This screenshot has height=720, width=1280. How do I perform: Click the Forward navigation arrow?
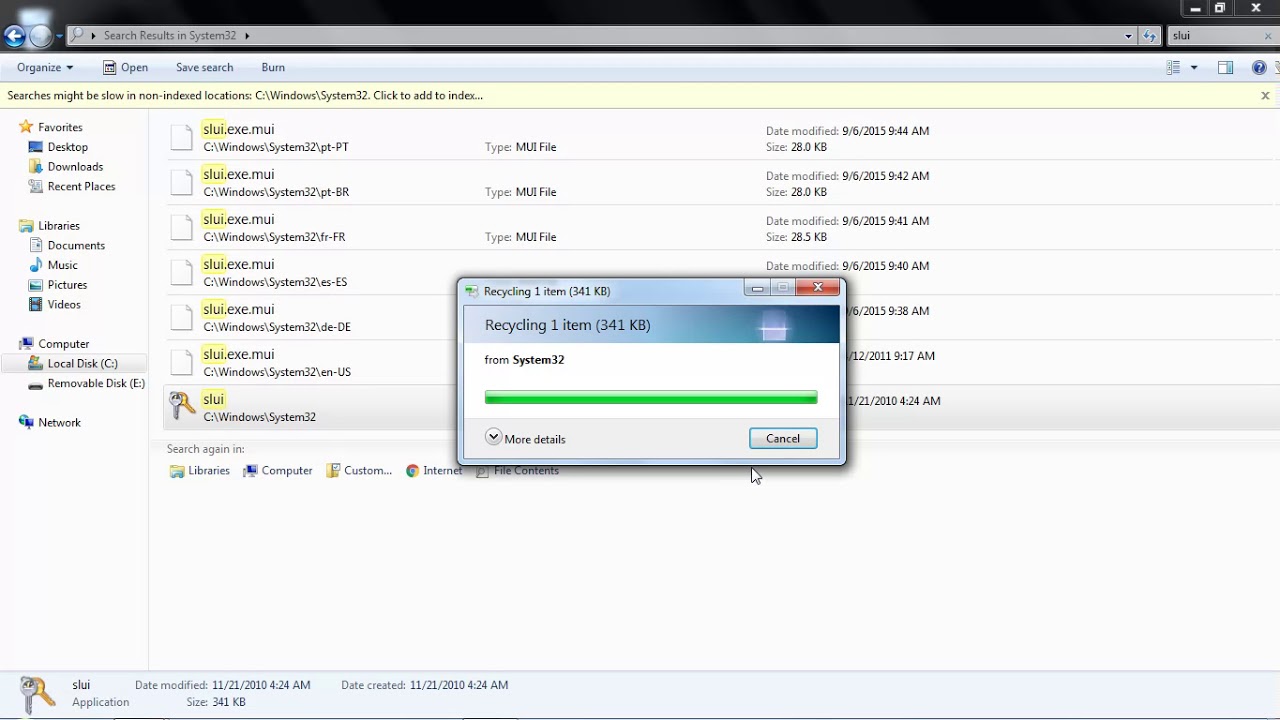(41, 36)
